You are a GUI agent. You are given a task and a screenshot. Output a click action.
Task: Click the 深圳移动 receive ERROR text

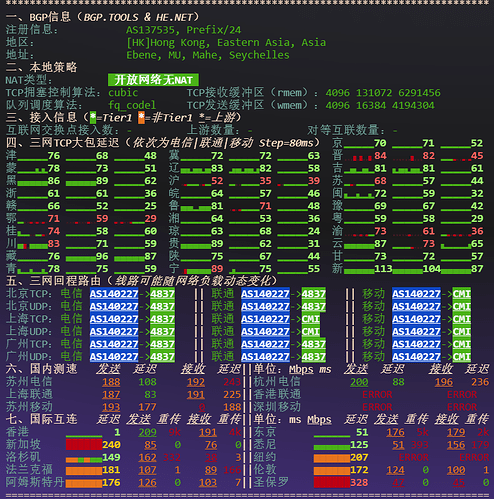pyautogui.click(x=462, y=407)
